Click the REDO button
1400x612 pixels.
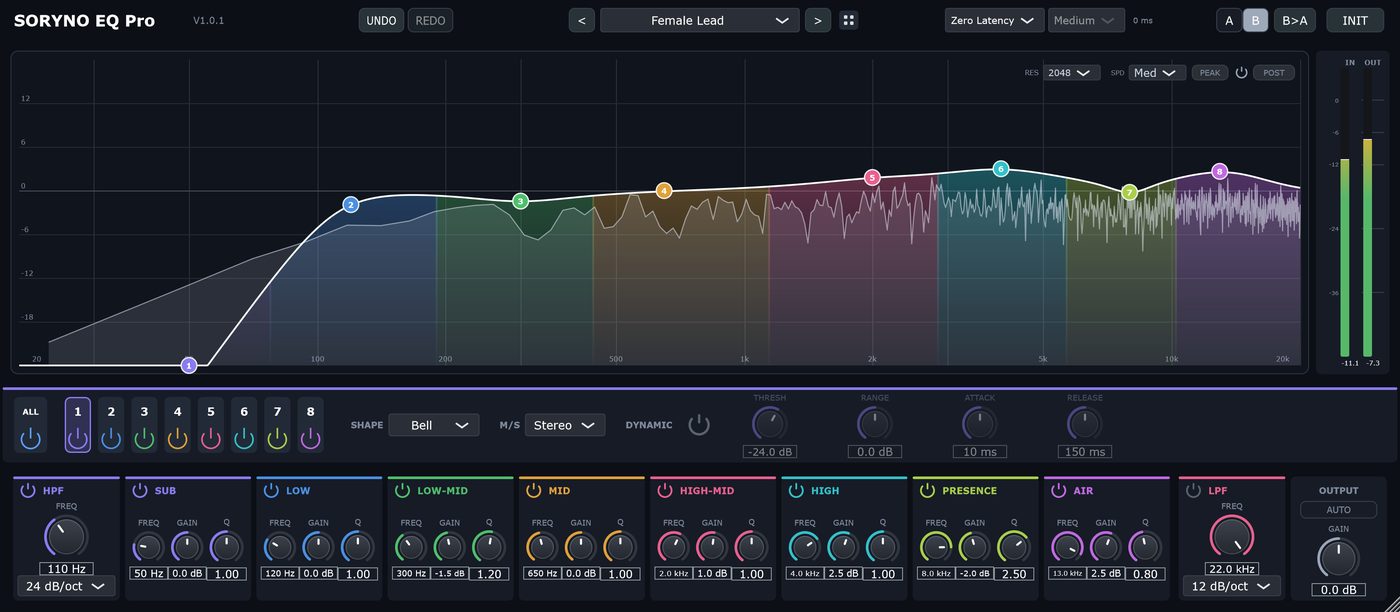pyautogui.click(x=430, y=20)
